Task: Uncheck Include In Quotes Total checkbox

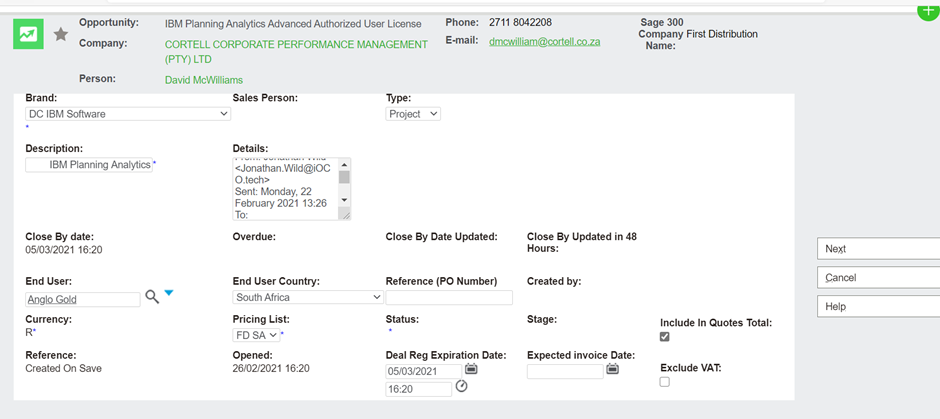Action: coord(665,337)
